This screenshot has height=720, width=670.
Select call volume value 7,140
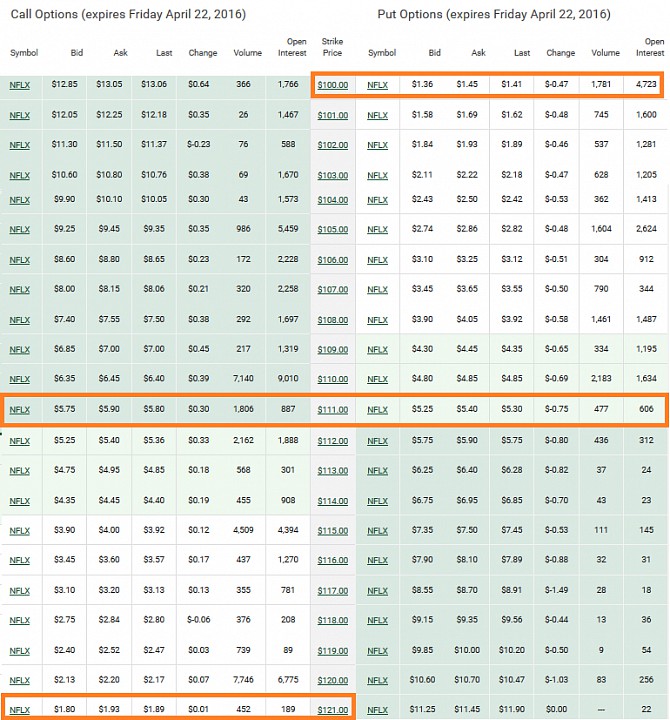tap(243, 378)
